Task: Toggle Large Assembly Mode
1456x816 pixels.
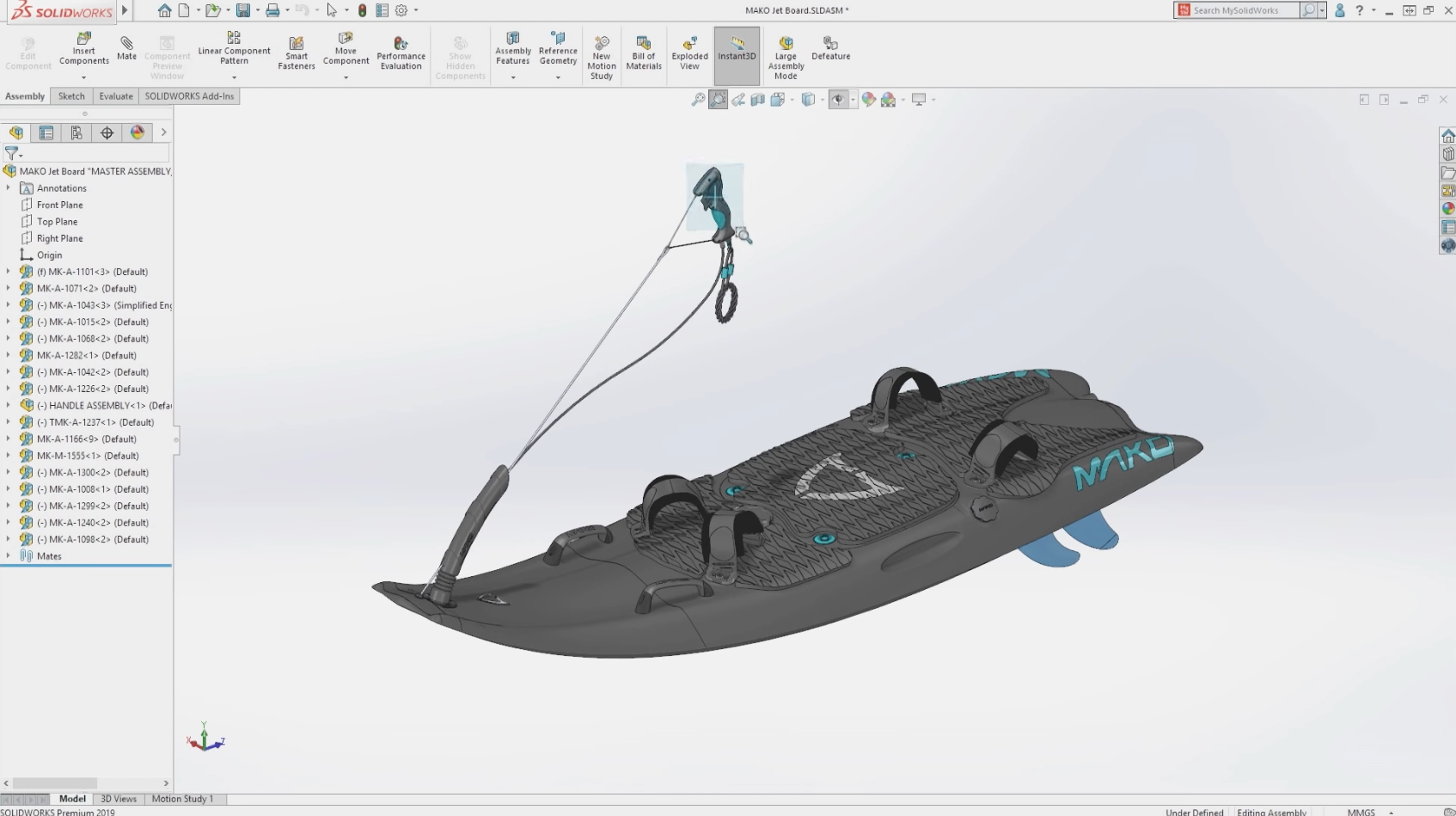Action: coord(786,54)
